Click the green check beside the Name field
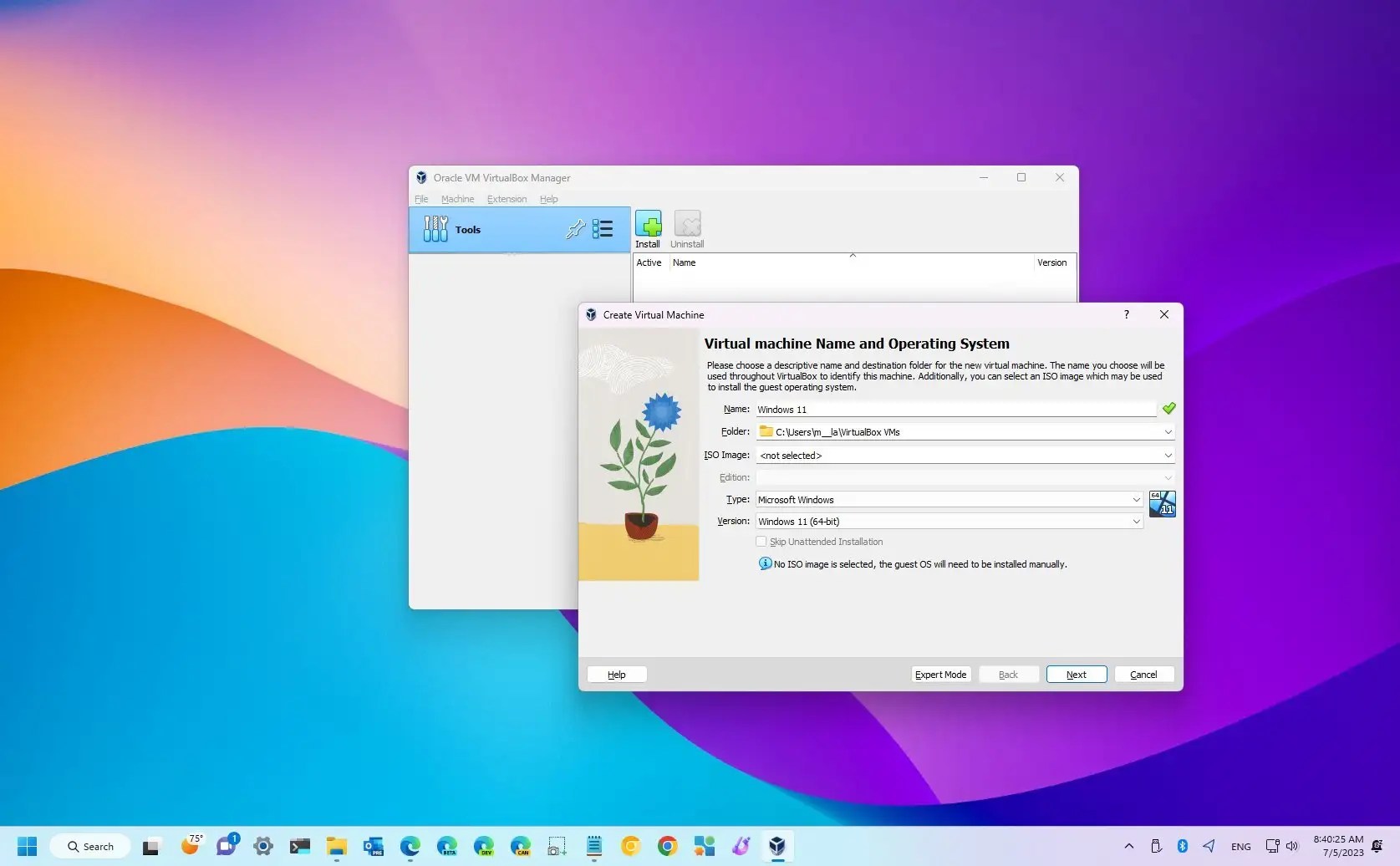1400x866 pixels. (x=1168, y=409)
